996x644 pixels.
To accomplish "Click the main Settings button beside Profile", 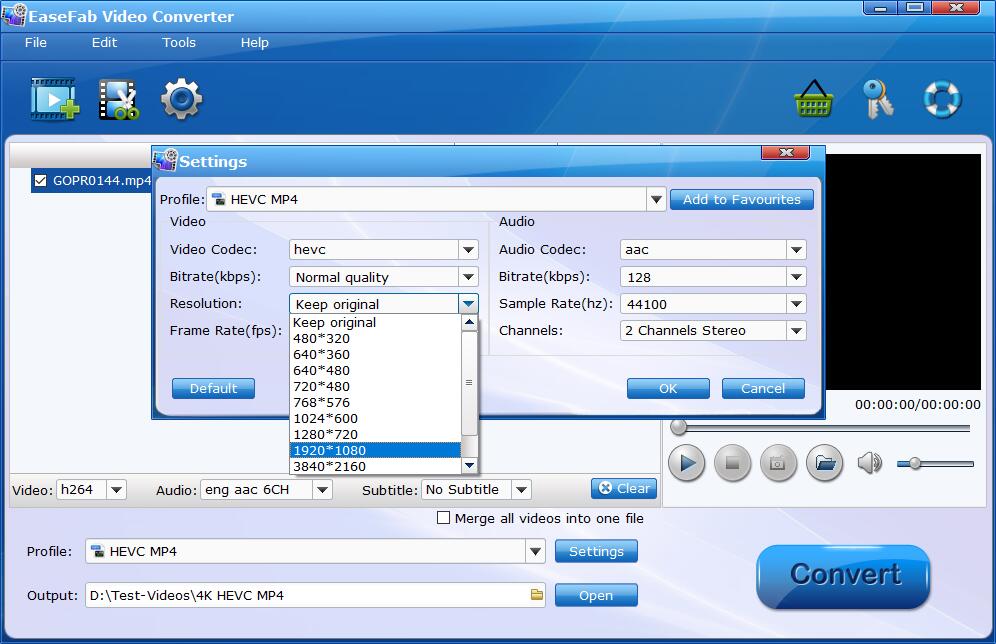I will click(x=596, y=551).
